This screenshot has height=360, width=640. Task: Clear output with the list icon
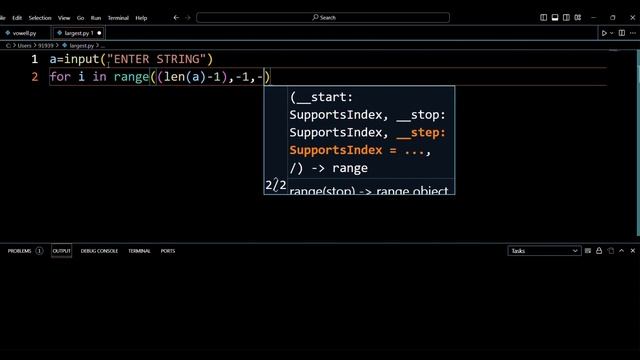coord(588,251)
